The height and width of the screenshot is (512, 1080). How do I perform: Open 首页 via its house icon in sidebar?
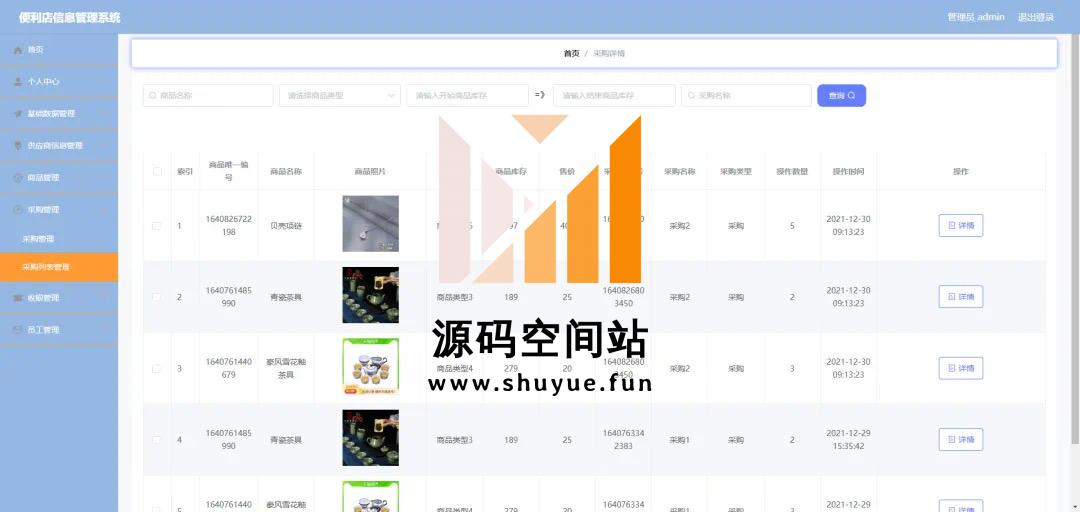click(x=19, y=50)
